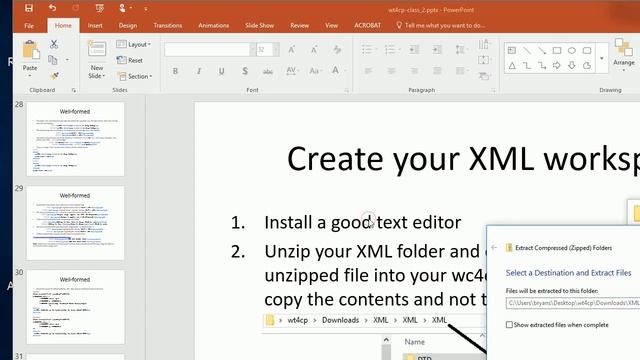Decrease font size with smaller A icon
The image size is (640, 360).
(314, 50)
